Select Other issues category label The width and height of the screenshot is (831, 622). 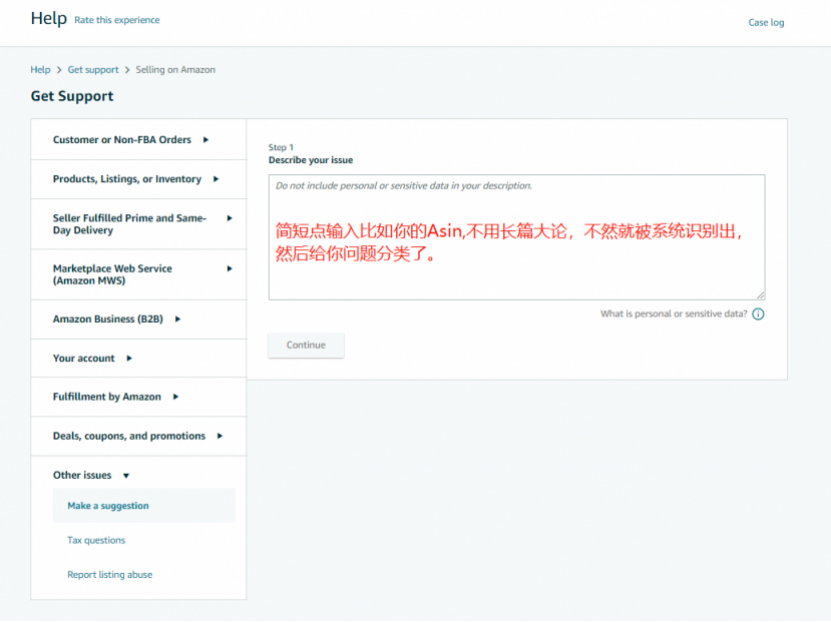click(x=82, y=475)
